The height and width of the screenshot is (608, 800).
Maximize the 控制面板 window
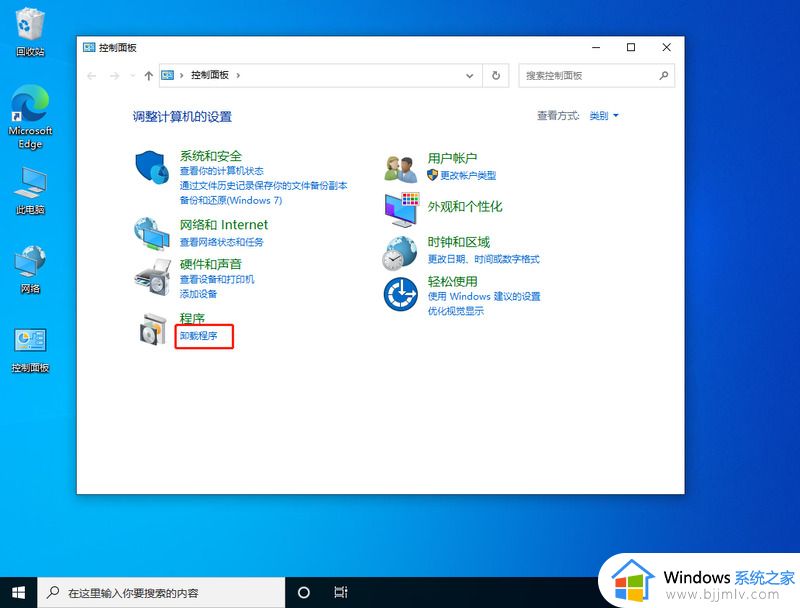click(x=631, y=47)
